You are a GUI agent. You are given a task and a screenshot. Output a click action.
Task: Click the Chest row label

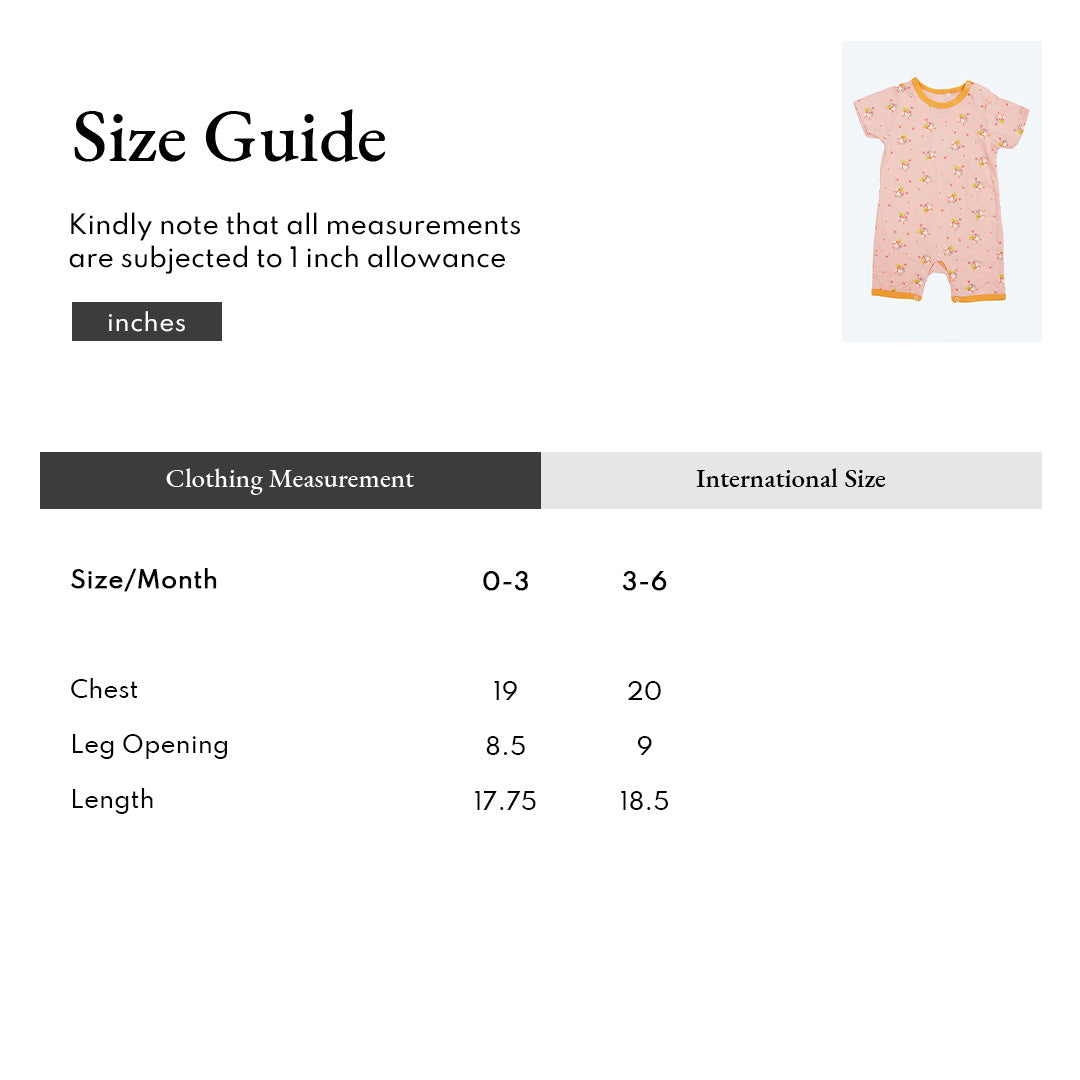click(104, 689)
